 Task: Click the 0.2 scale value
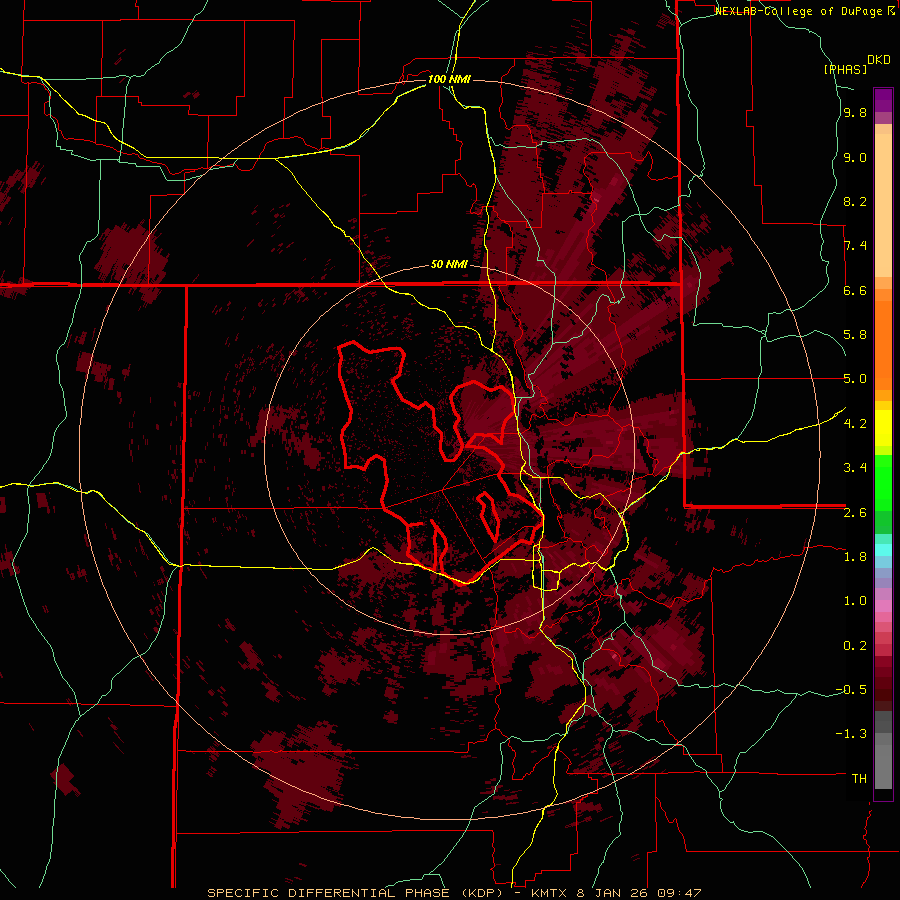pyautogui.click(x=855, y=646)
